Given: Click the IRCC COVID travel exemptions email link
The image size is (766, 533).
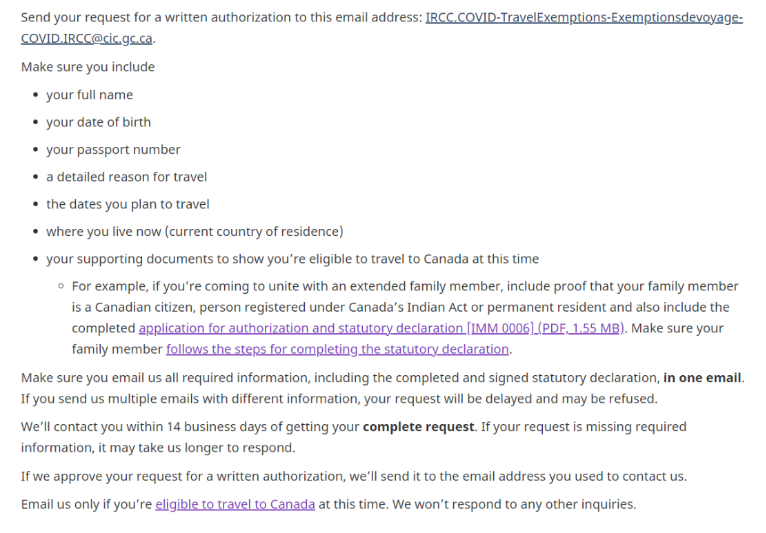Looking at the screenshot, I should [583, 18].
